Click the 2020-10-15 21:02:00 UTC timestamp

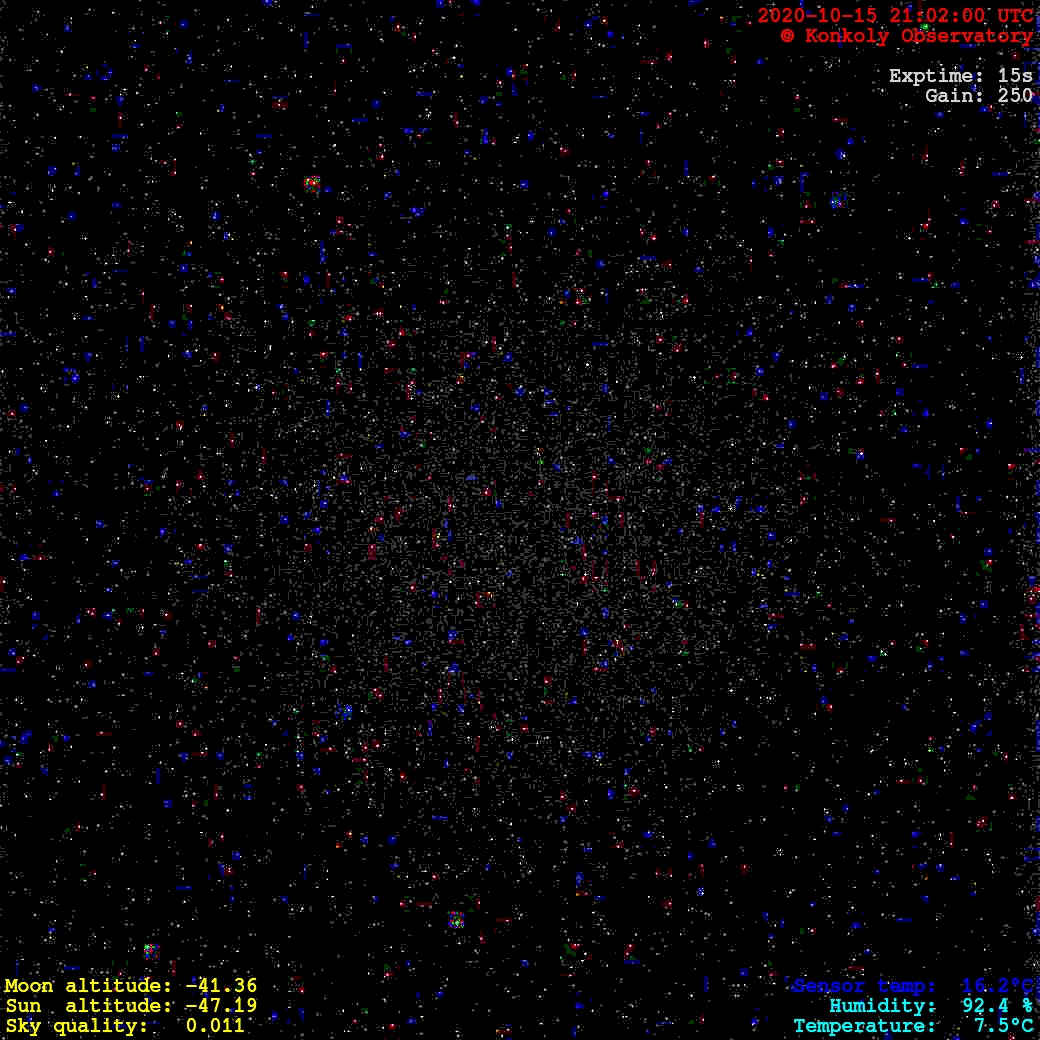click(x=895, y=15)
